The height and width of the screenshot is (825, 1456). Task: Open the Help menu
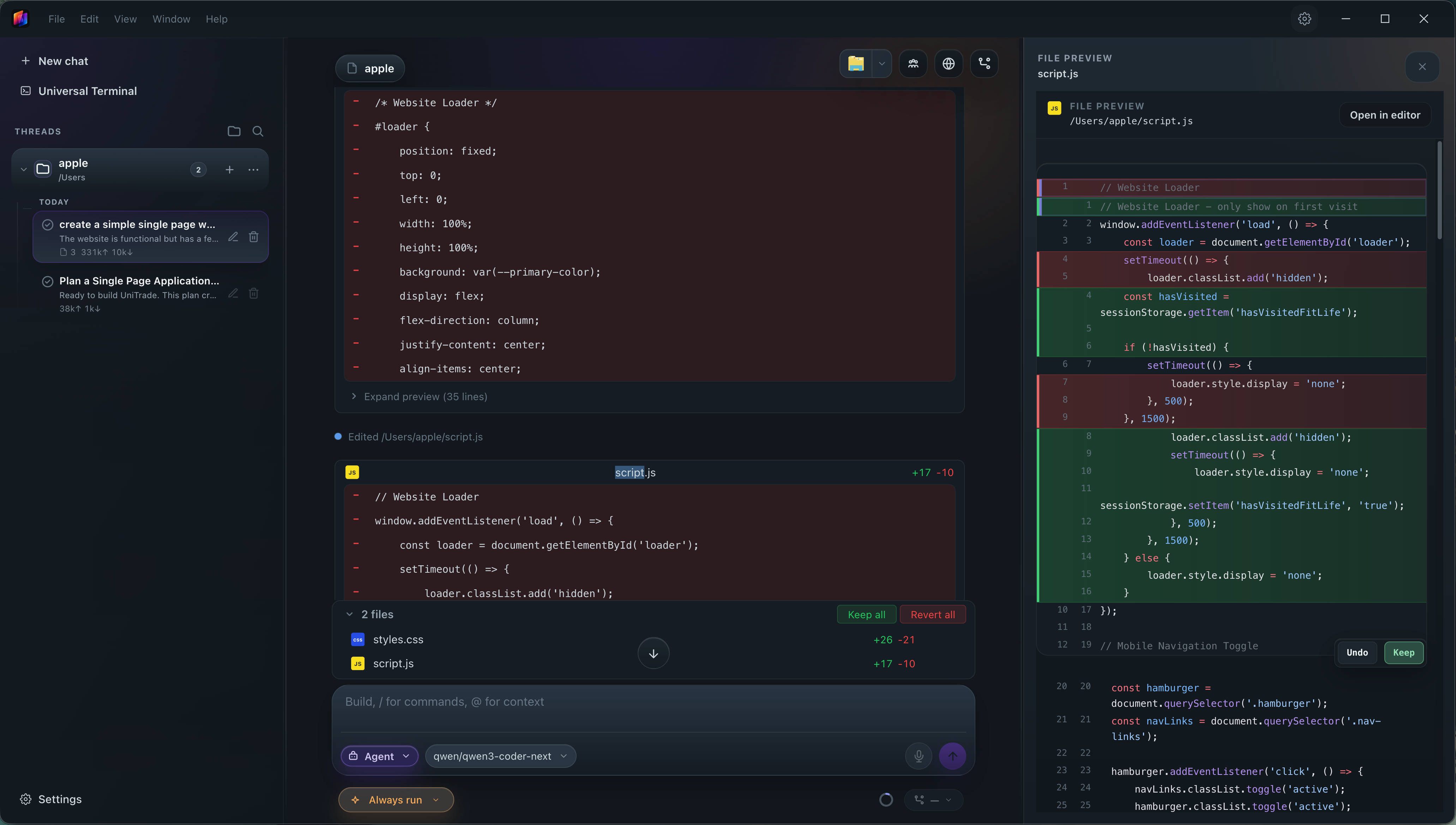tap(216, 19)
